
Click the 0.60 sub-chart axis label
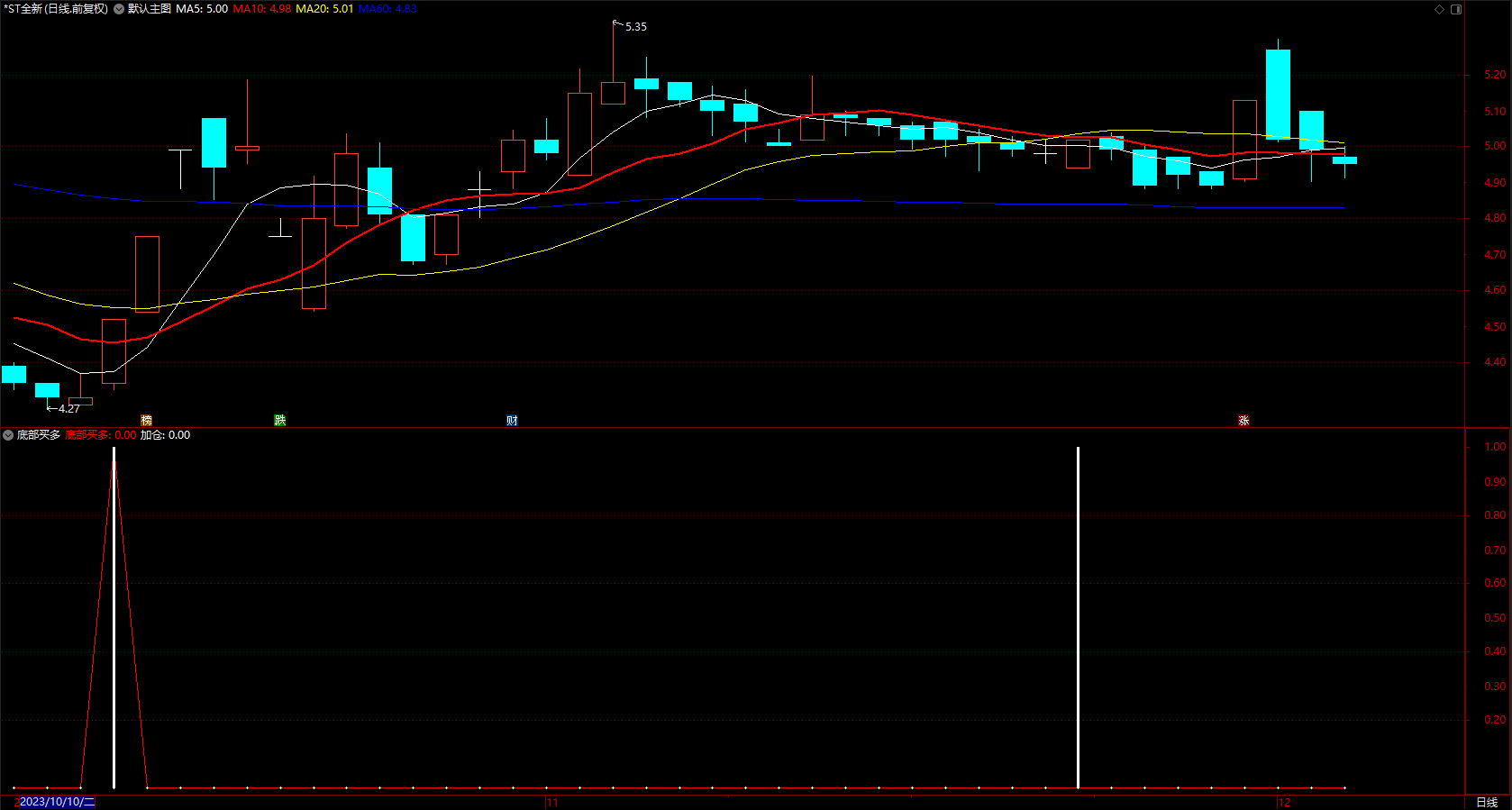1495,583
